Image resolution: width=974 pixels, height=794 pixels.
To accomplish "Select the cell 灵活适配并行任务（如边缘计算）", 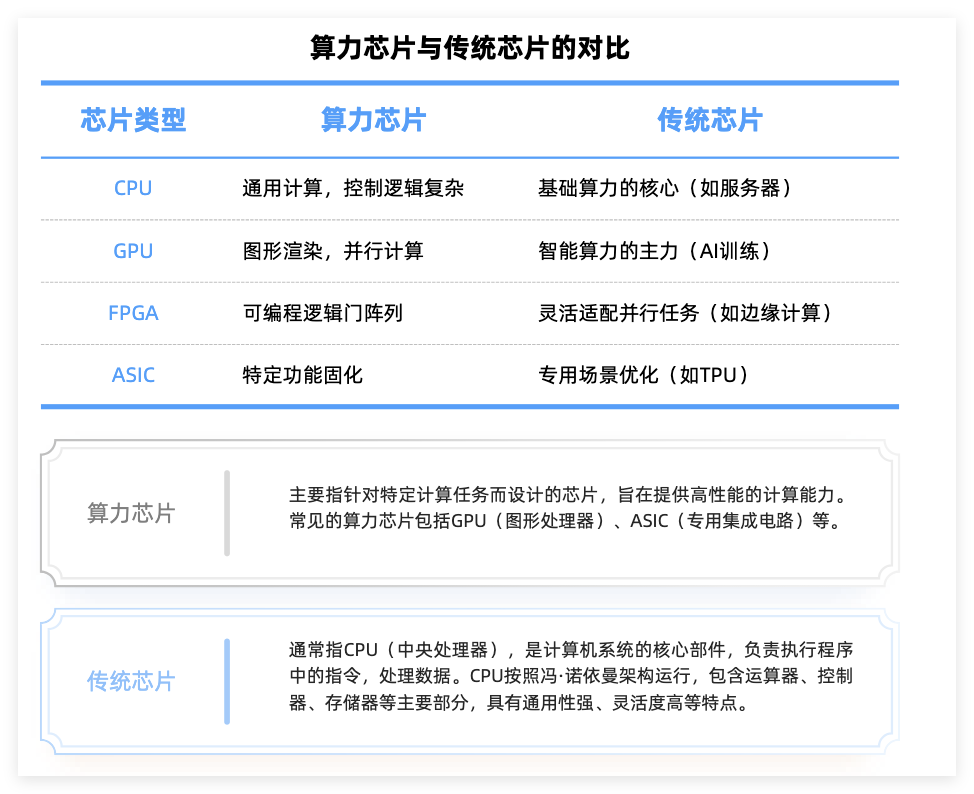I will point(685,313).
